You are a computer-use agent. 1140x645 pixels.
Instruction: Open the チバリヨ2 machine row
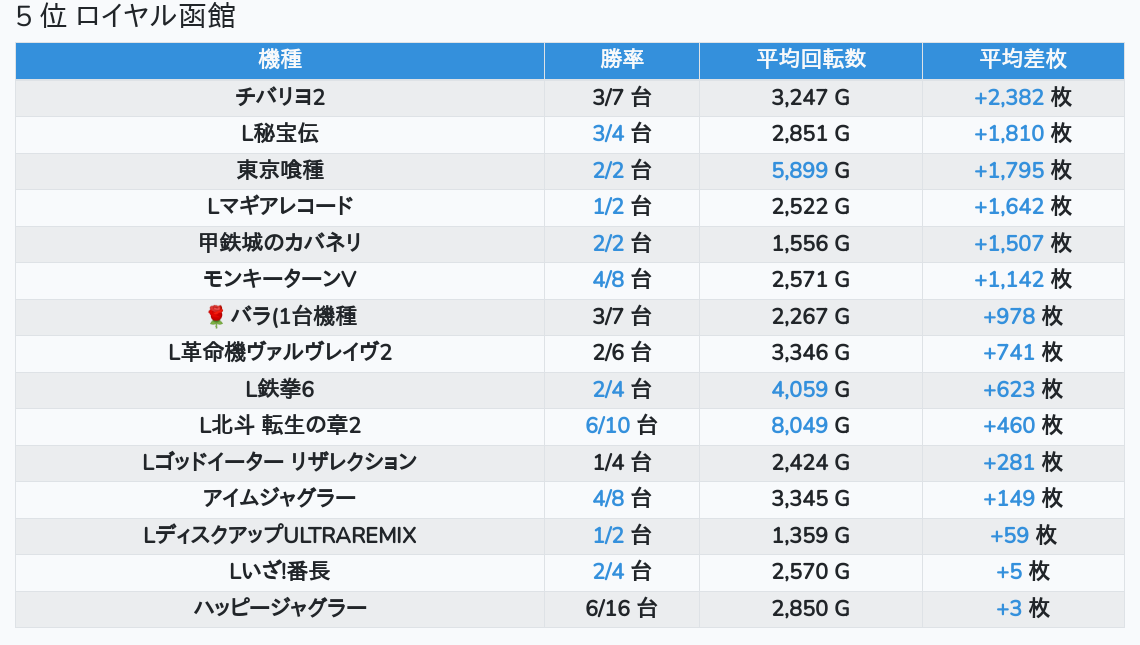280,98
